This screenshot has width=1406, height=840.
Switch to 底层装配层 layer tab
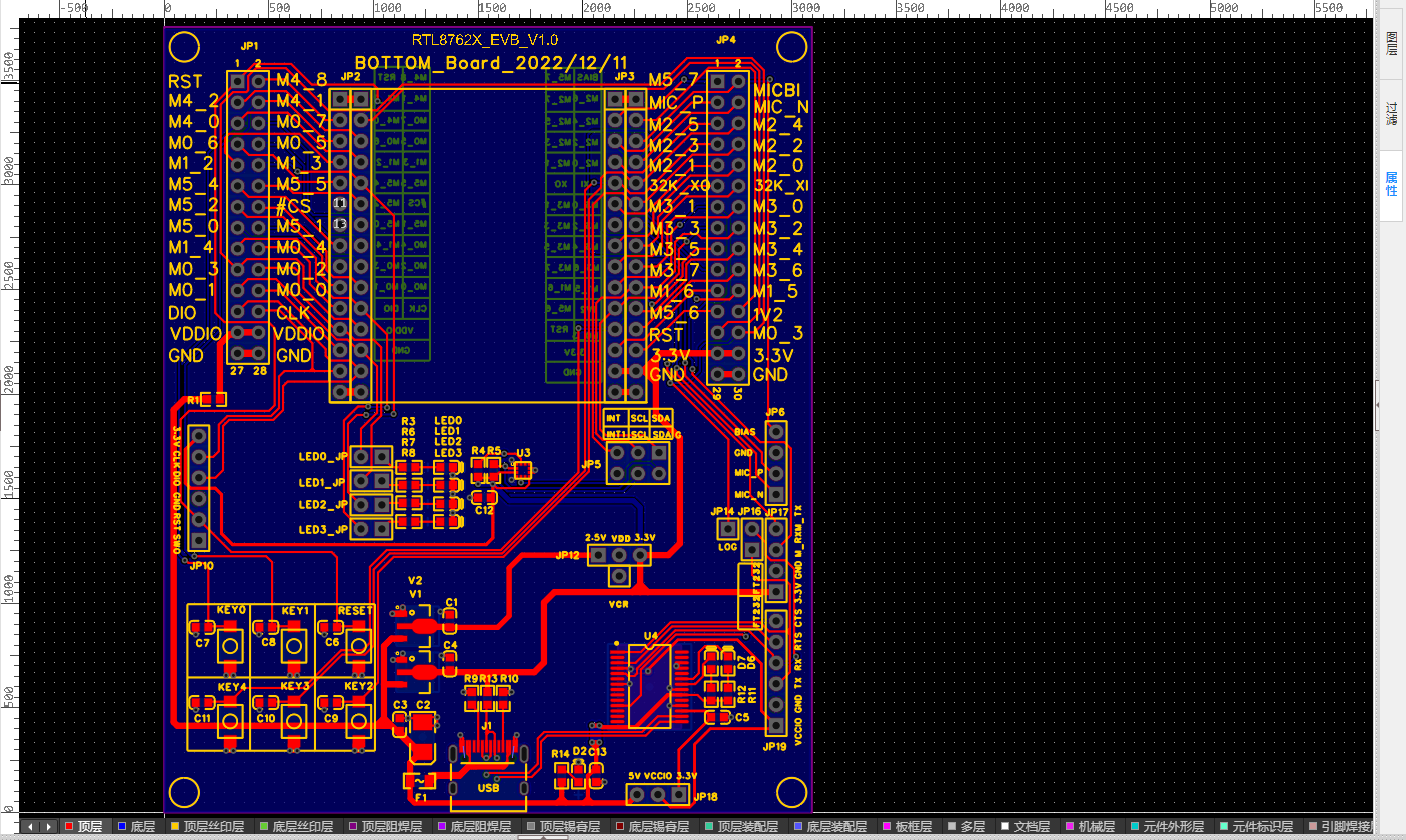[830, 827]
